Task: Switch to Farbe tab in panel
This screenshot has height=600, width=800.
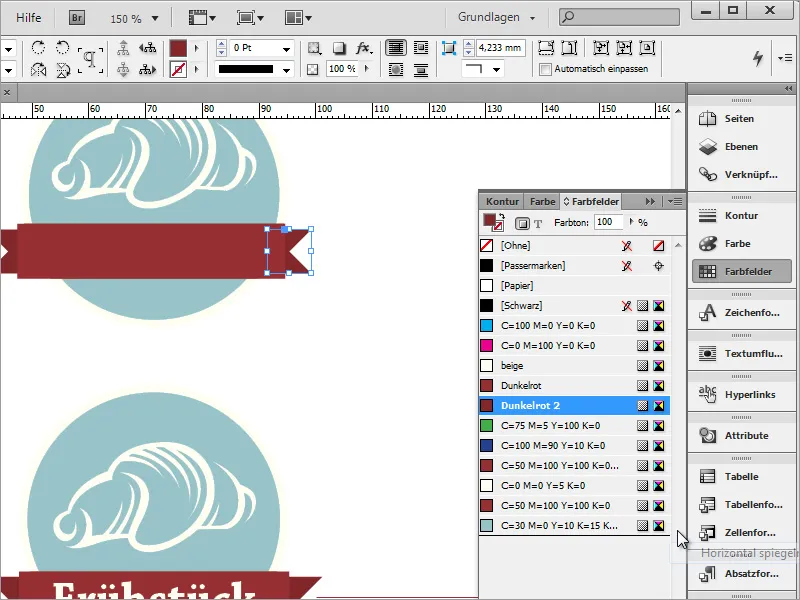Action: (x=542, y=202)
